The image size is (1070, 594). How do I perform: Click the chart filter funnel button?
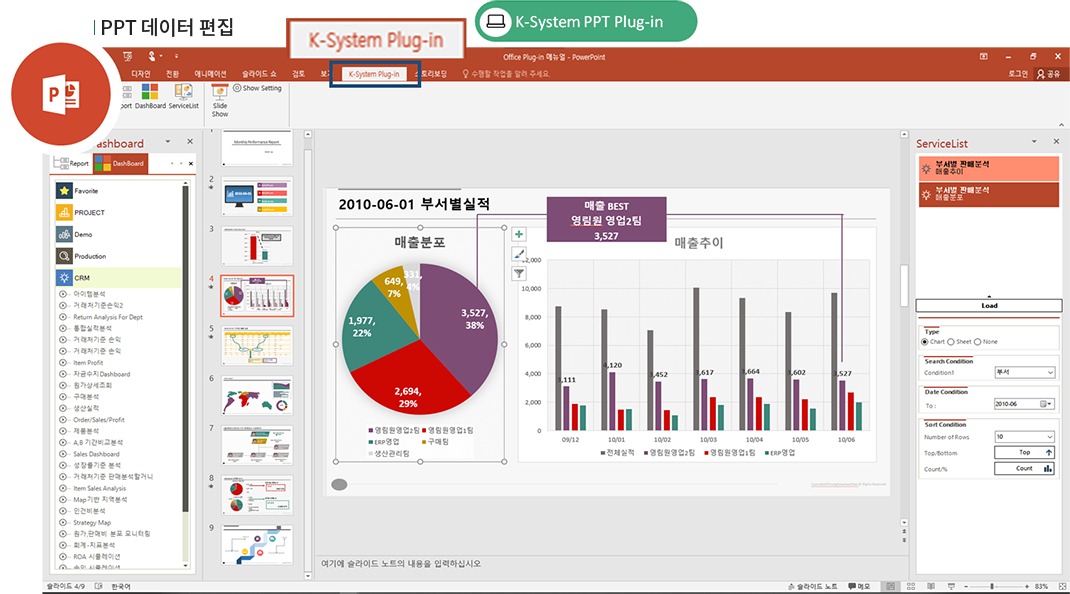(x=519, y=274)
